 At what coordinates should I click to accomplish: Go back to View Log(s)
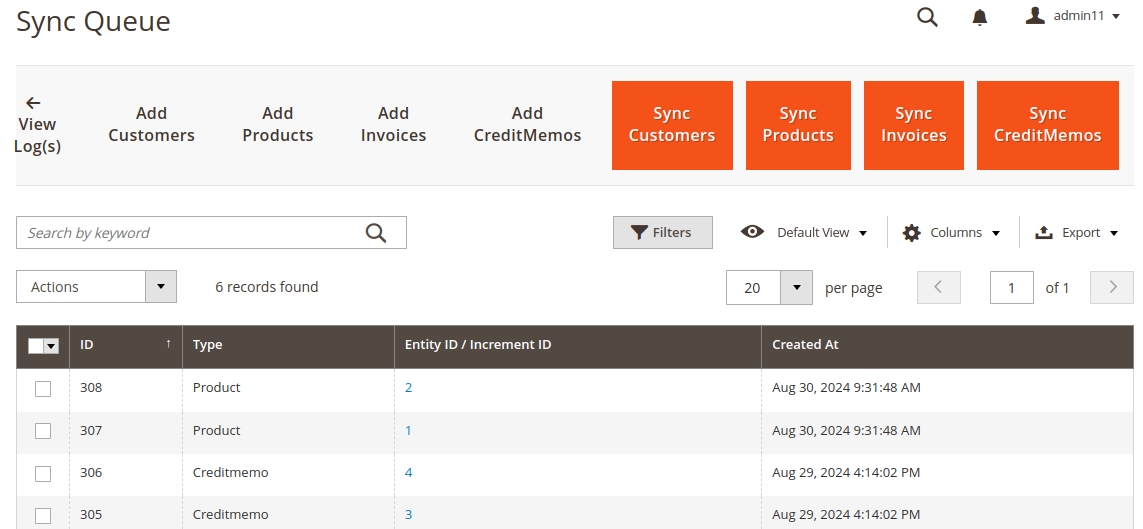point(37,125)
